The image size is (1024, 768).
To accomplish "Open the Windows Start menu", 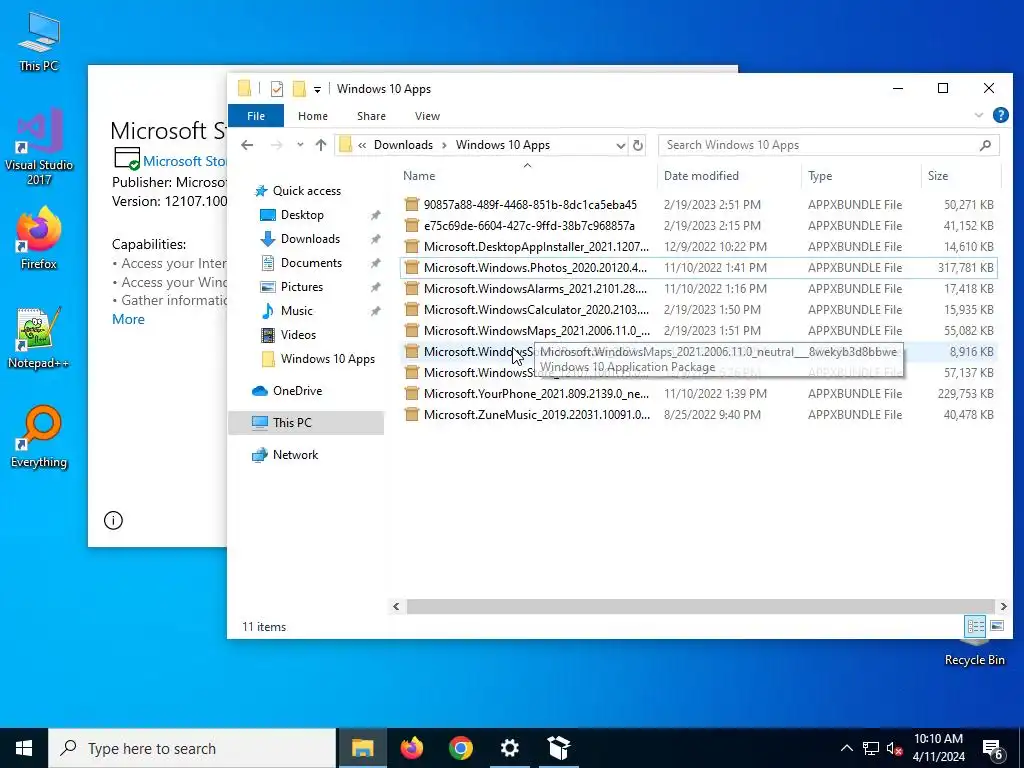I will tap(24, 748).
